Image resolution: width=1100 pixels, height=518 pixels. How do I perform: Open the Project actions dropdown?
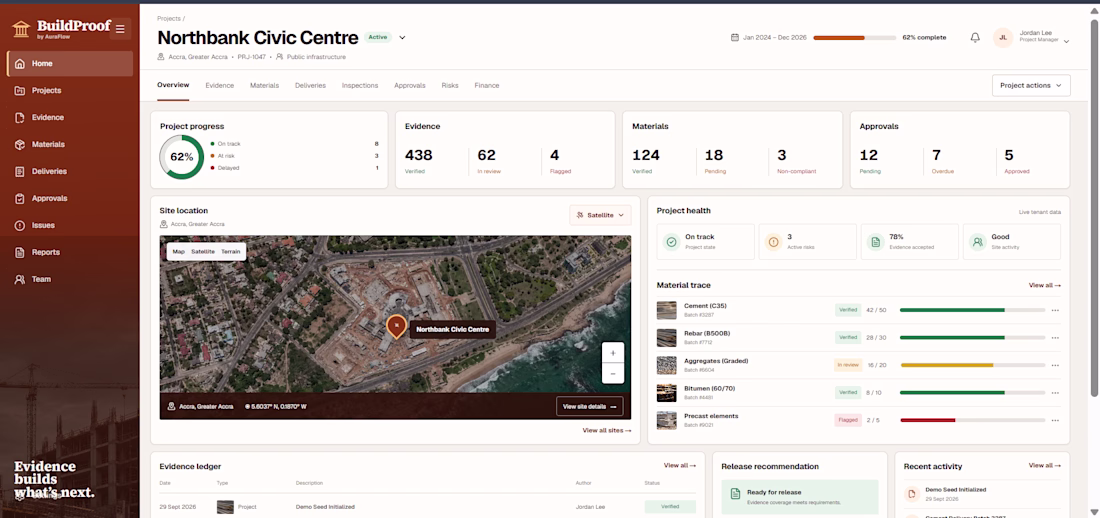click(1031, 86)
